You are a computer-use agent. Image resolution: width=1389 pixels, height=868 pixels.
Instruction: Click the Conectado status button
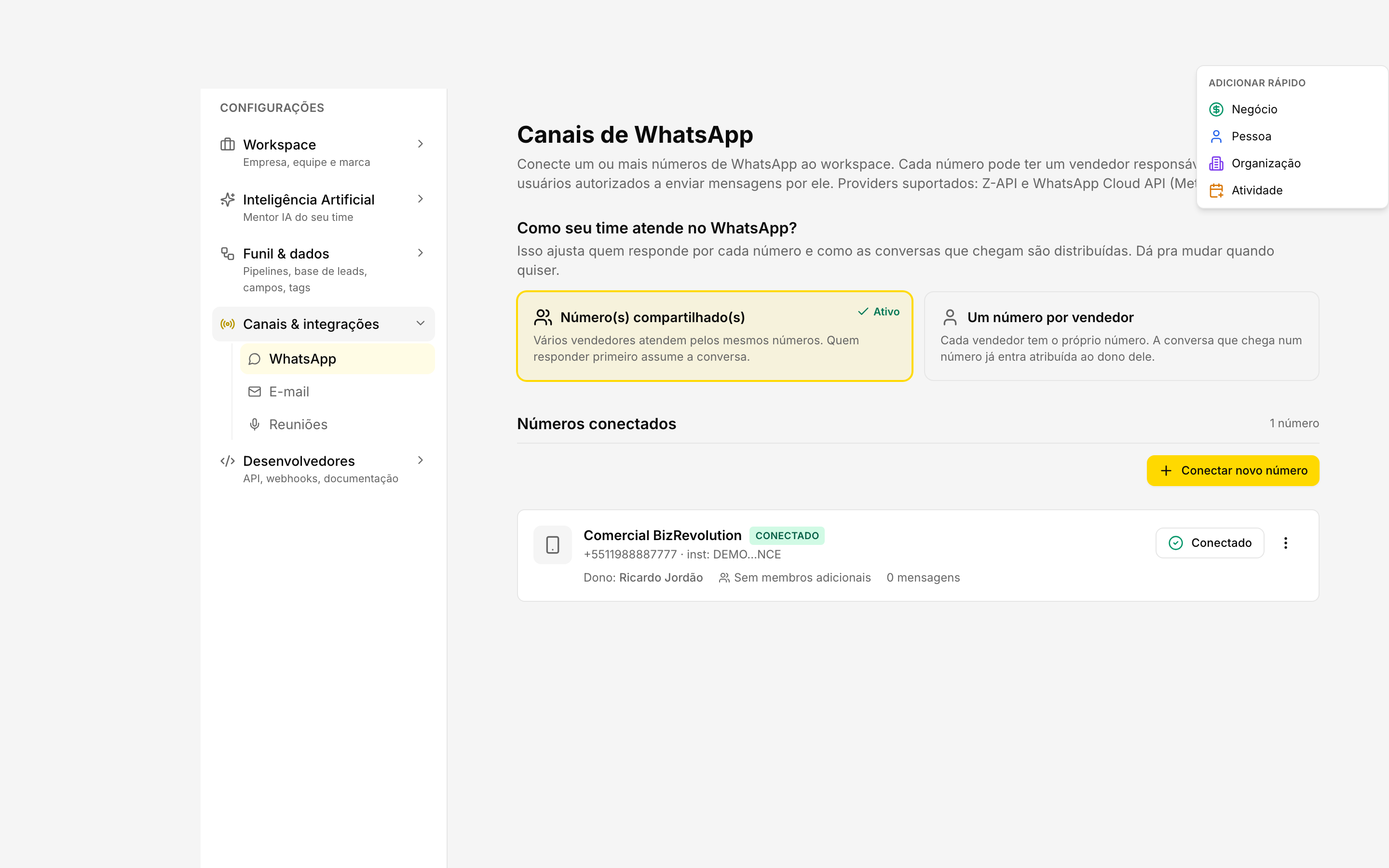pyautogui.click(x=1210, y=542)
